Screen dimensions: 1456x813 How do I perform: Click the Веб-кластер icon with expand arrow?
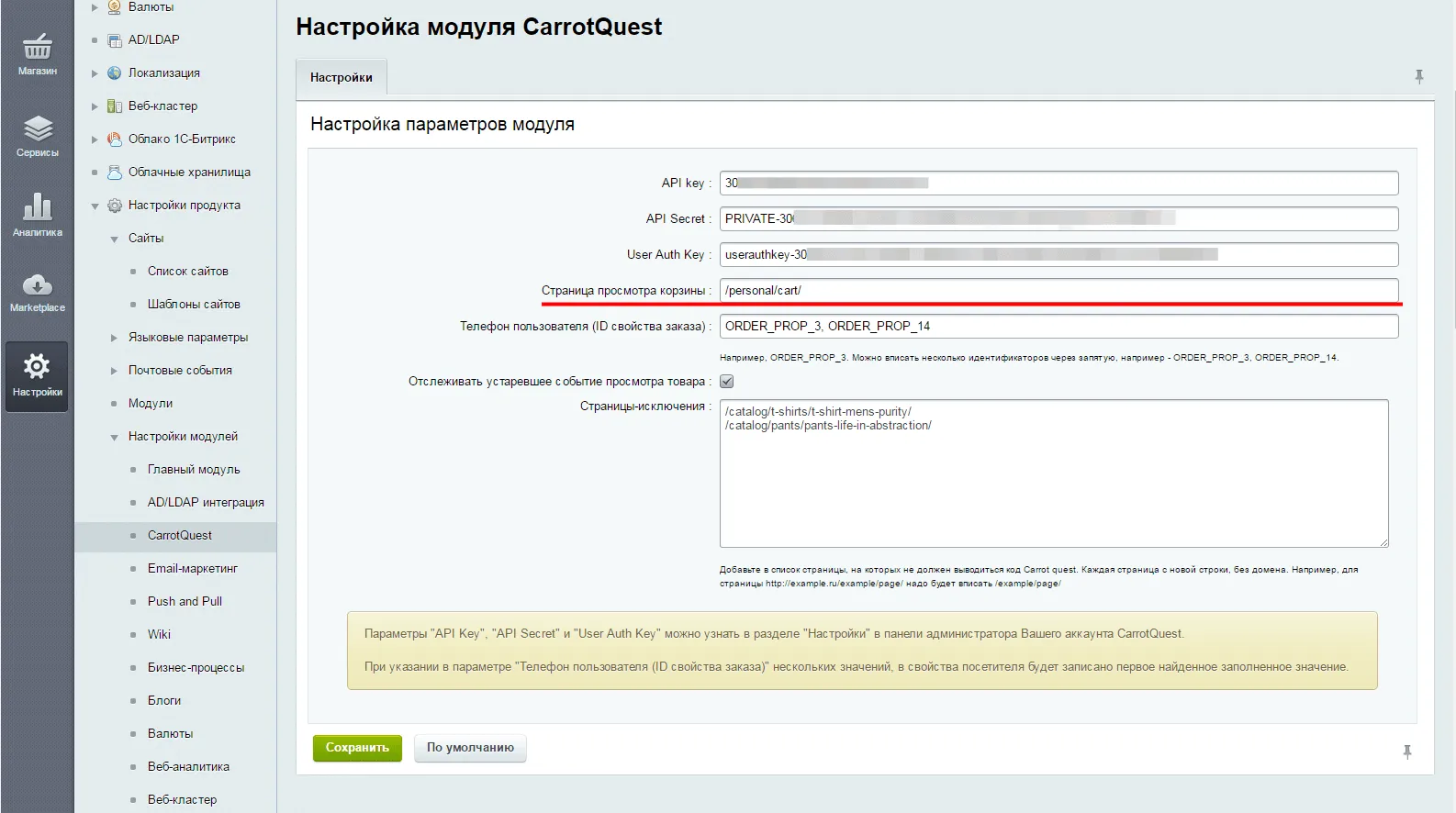click(114, 106)
